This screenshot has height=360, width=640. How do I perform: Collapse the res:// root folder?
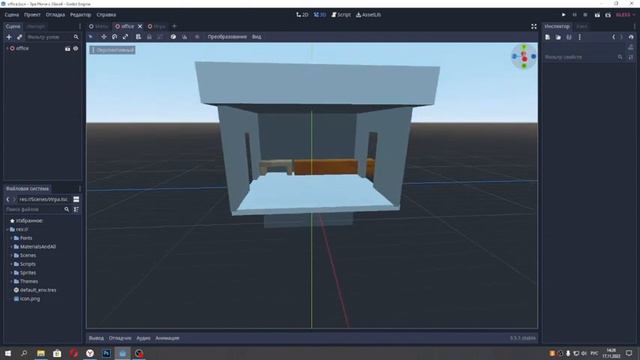(x=7, y=229)
